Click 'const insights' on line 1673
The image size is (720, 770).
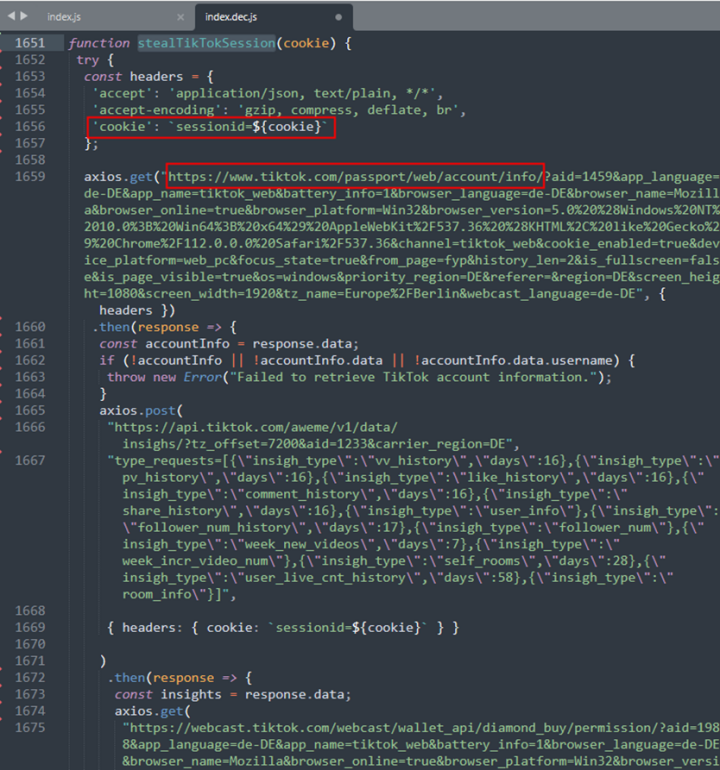tap(168, 694)
